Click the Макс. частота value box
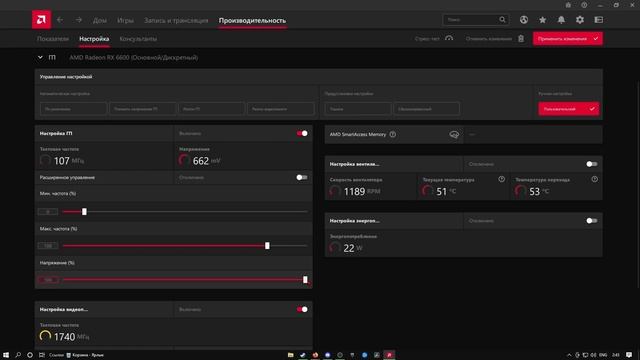Screen dimensions: 640x360 [48, 246]
